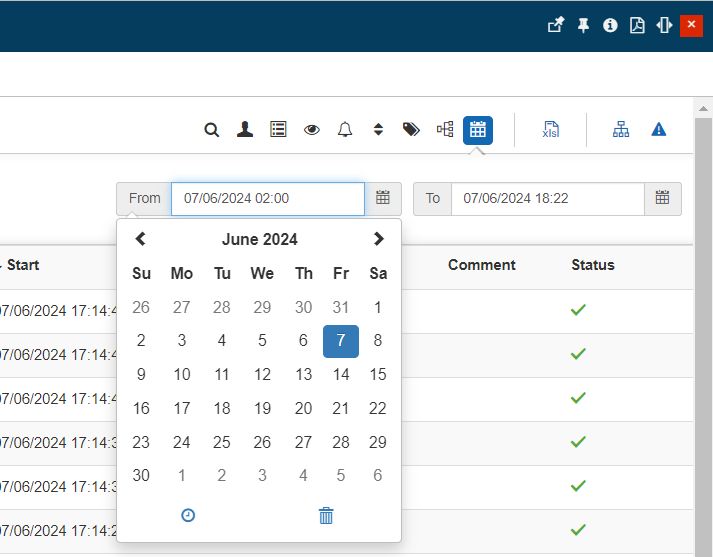Export table to XLS file
Screen dimensions: 713x557
tap(550, 130)
